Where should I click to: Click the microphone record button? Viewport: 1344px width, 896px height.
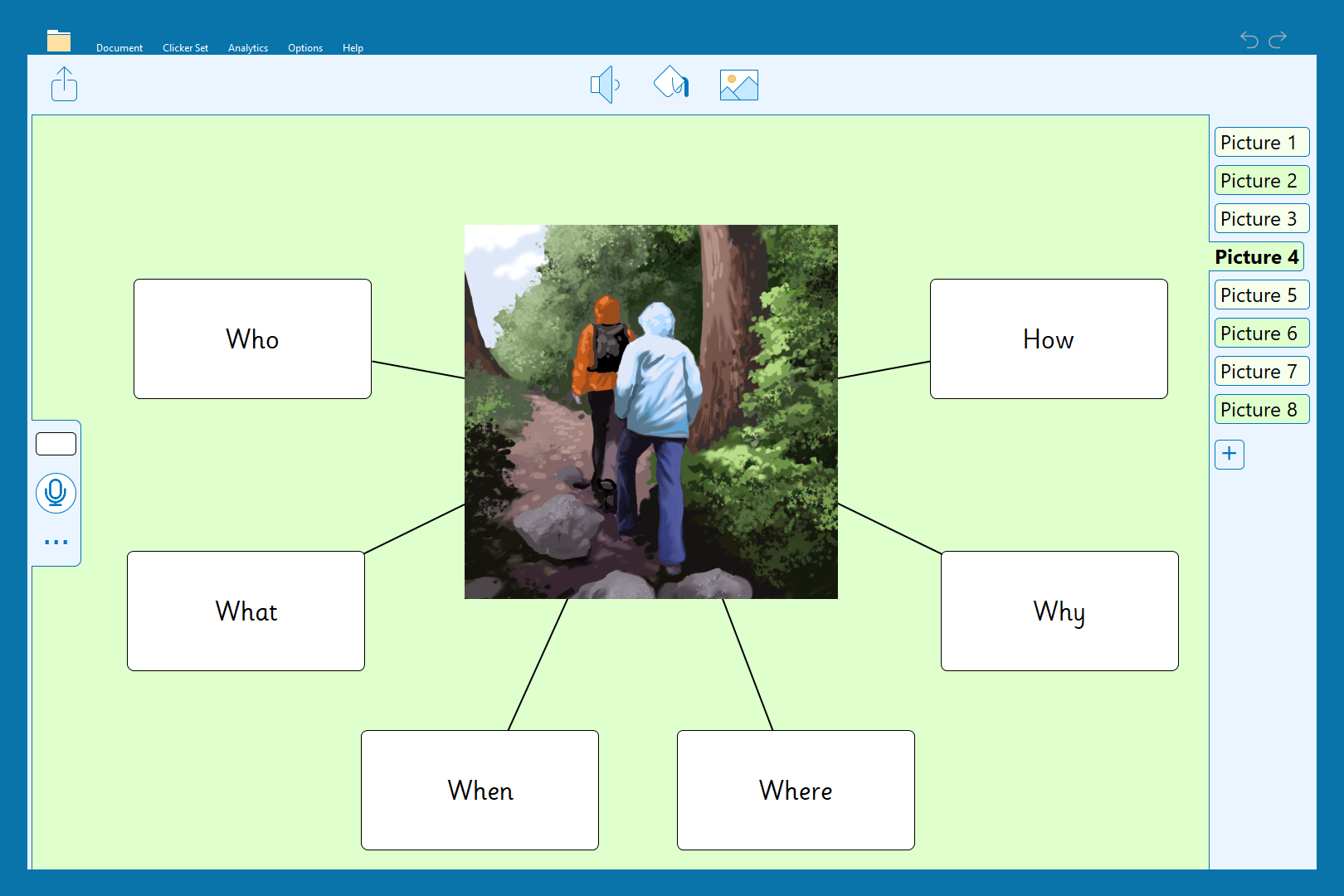[x=56, y=493]
